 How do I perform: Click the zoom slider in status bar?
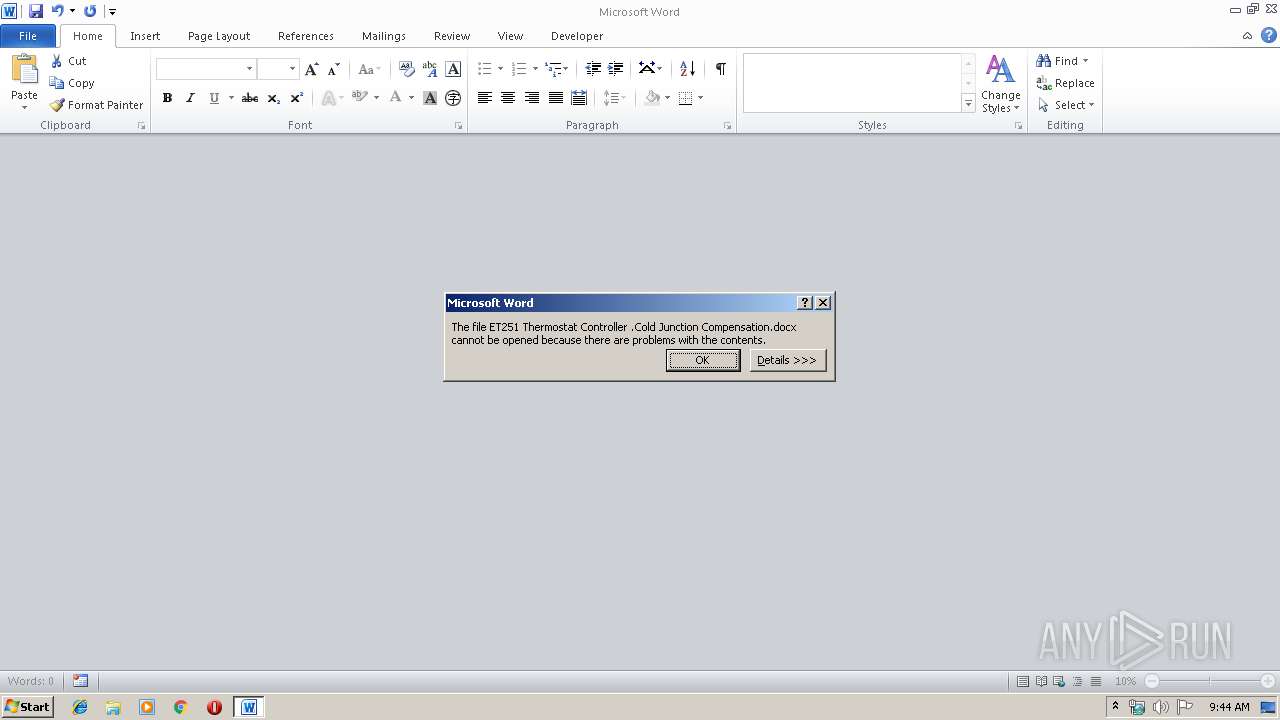(x=1210, y=681)
